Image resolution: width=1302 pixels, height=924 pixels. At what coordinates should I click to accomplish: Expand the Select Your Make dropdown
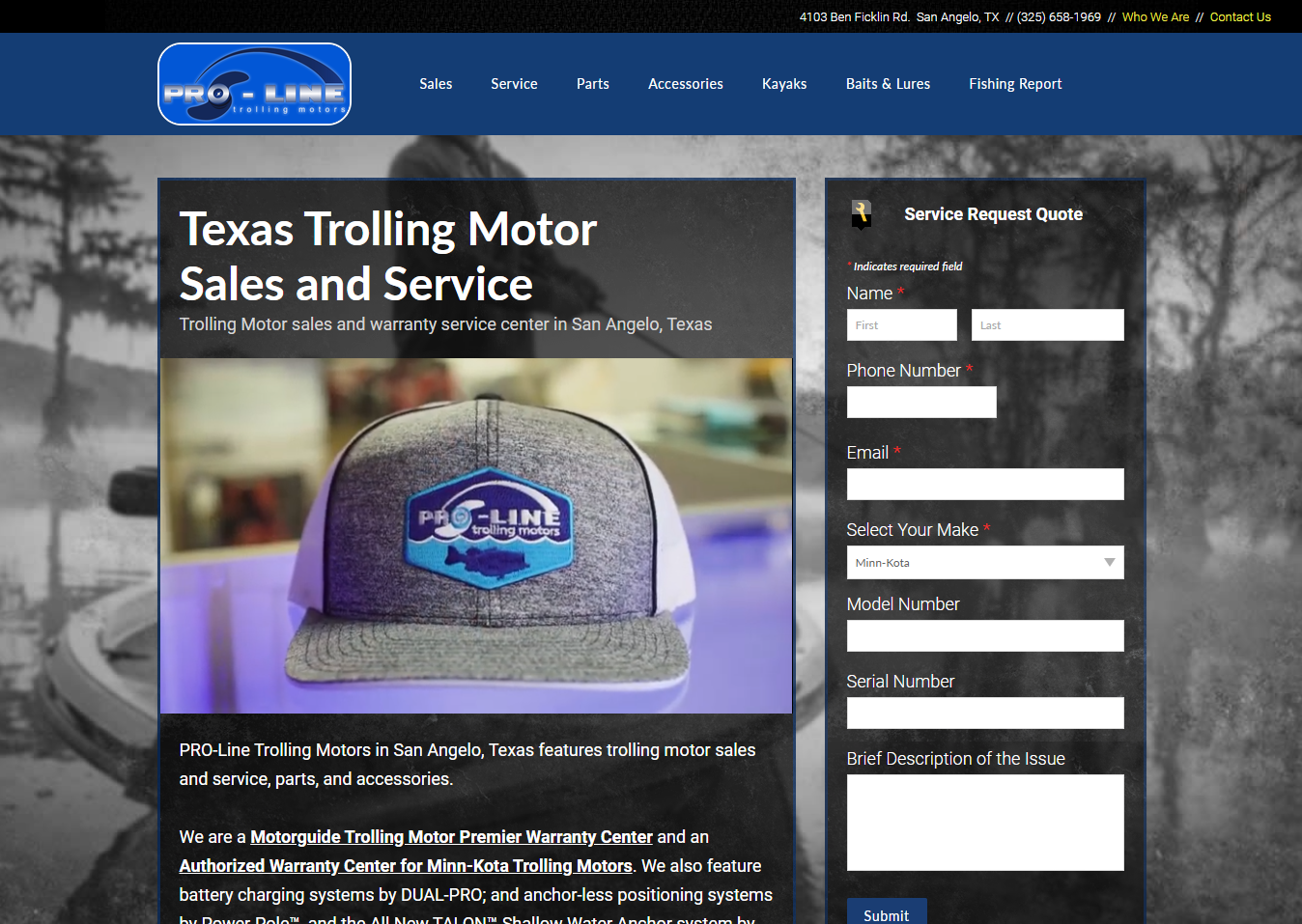point(985,563)
